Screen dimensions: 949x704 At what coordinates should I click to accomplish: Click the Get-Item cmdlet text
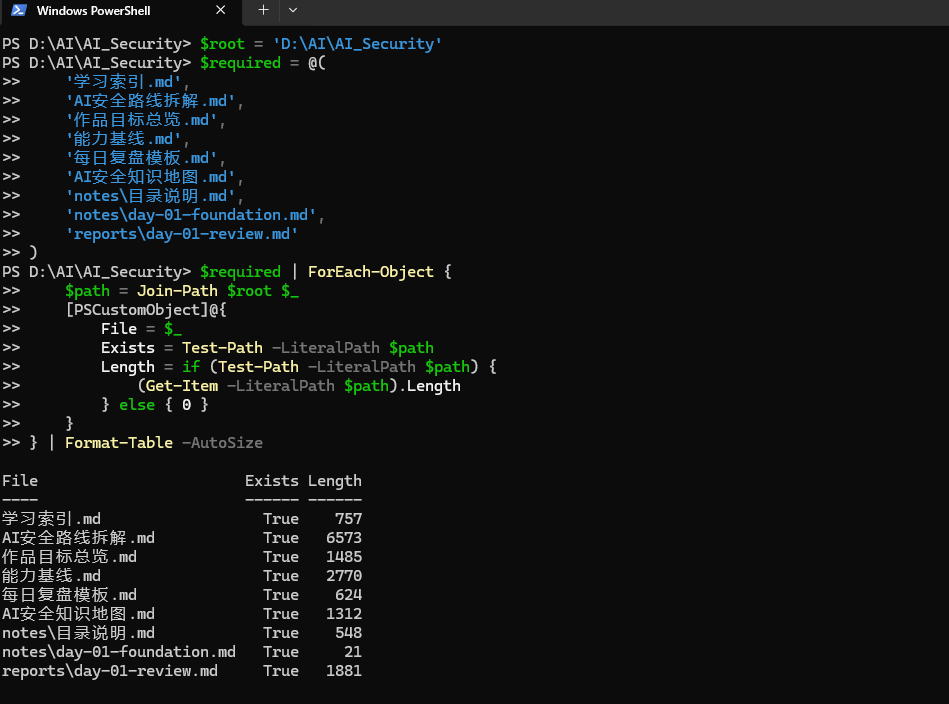[182, 386]
